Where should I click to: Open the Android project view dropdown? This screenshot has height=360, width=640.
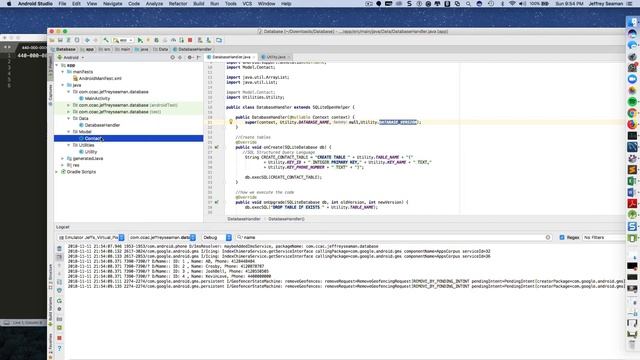point(71,58)
